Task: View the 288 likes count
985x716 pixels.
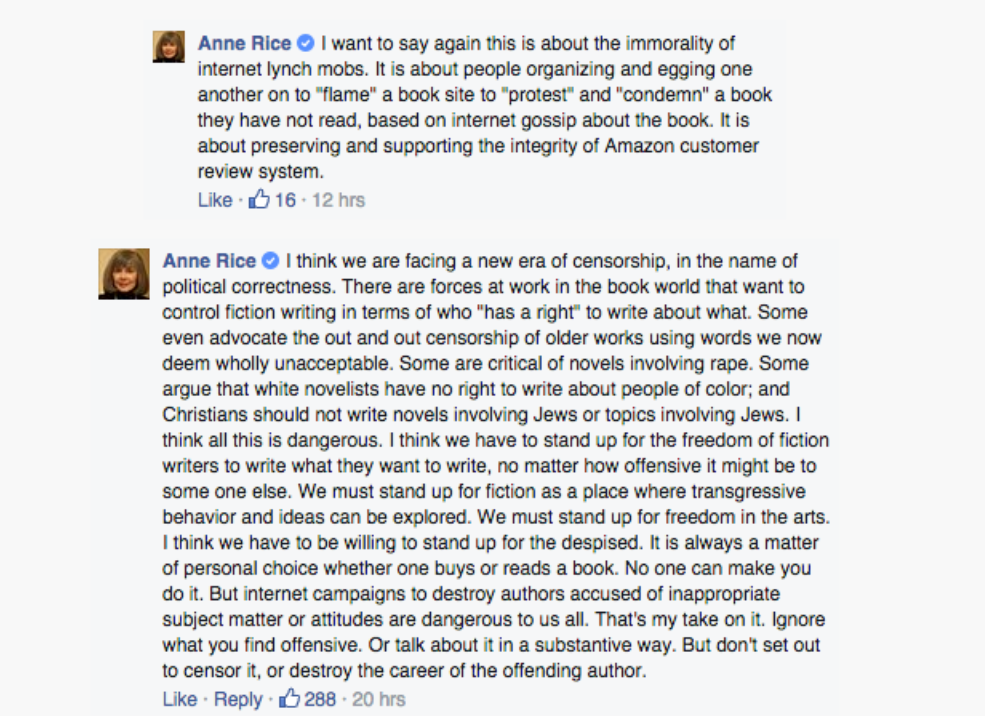Action: (x=320, y=698)
